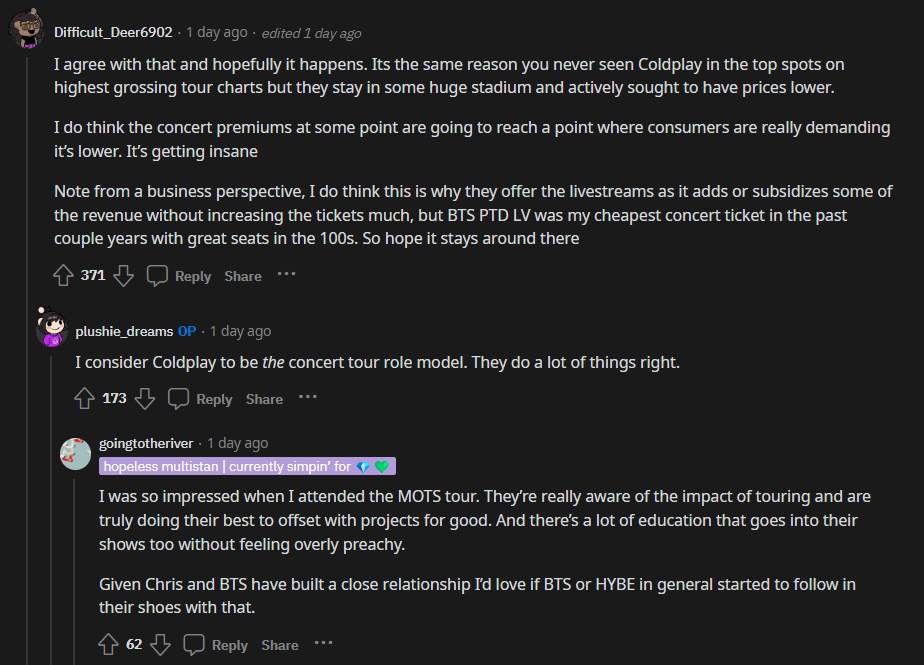Upvote Difficult_Deer6902's comment
Viewport: 924px width, 665px height.
click(63, 275)
